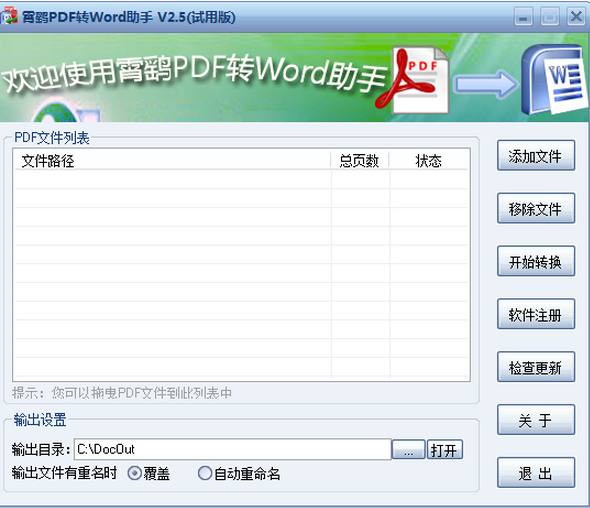Click the Word document icon in banner

(554, 80)
